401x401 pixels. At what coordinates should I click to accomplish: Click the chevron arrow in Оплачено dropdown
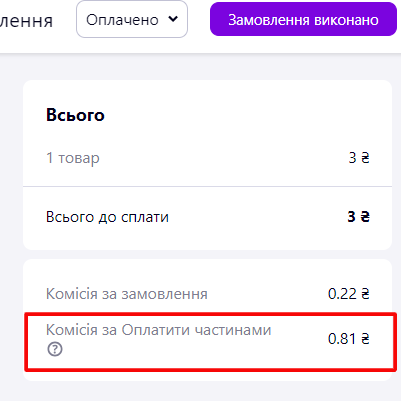(173, 19)
